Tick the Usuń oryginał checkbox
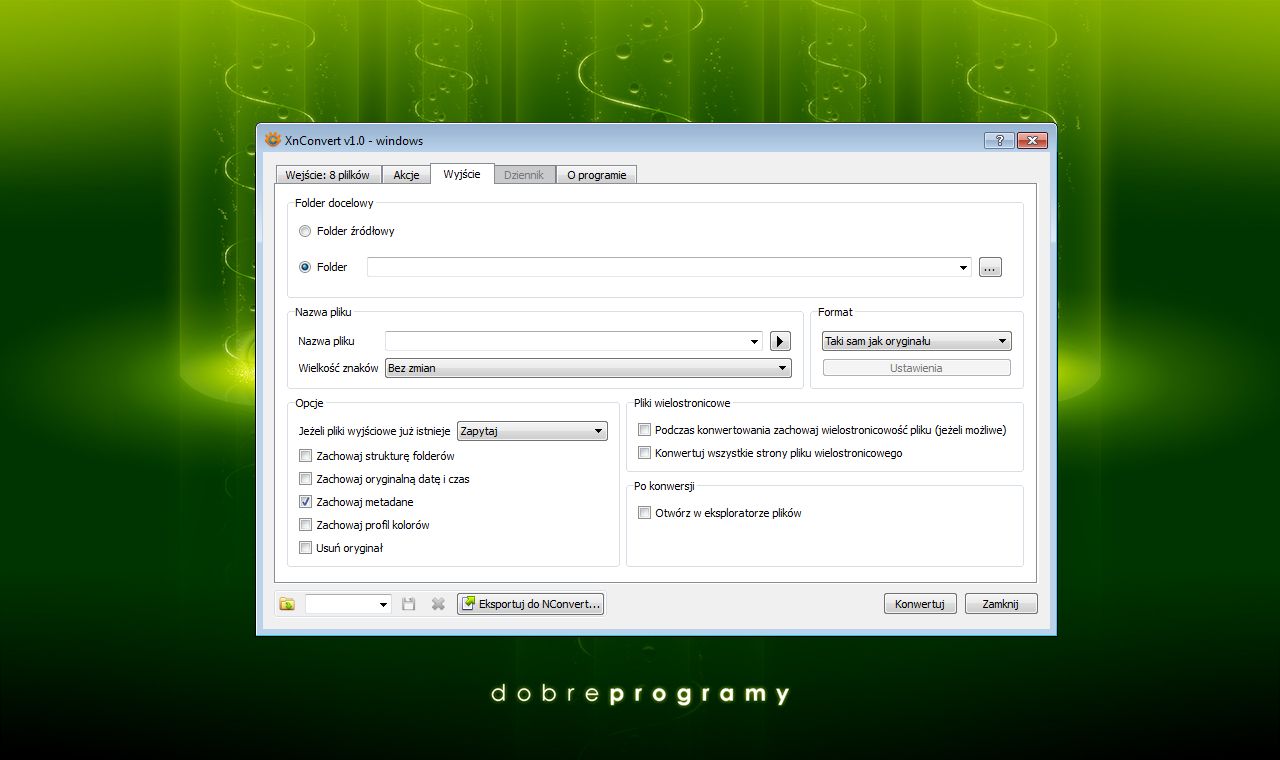The height and width of the screenshot is (760, 1280). pos(306,548)
